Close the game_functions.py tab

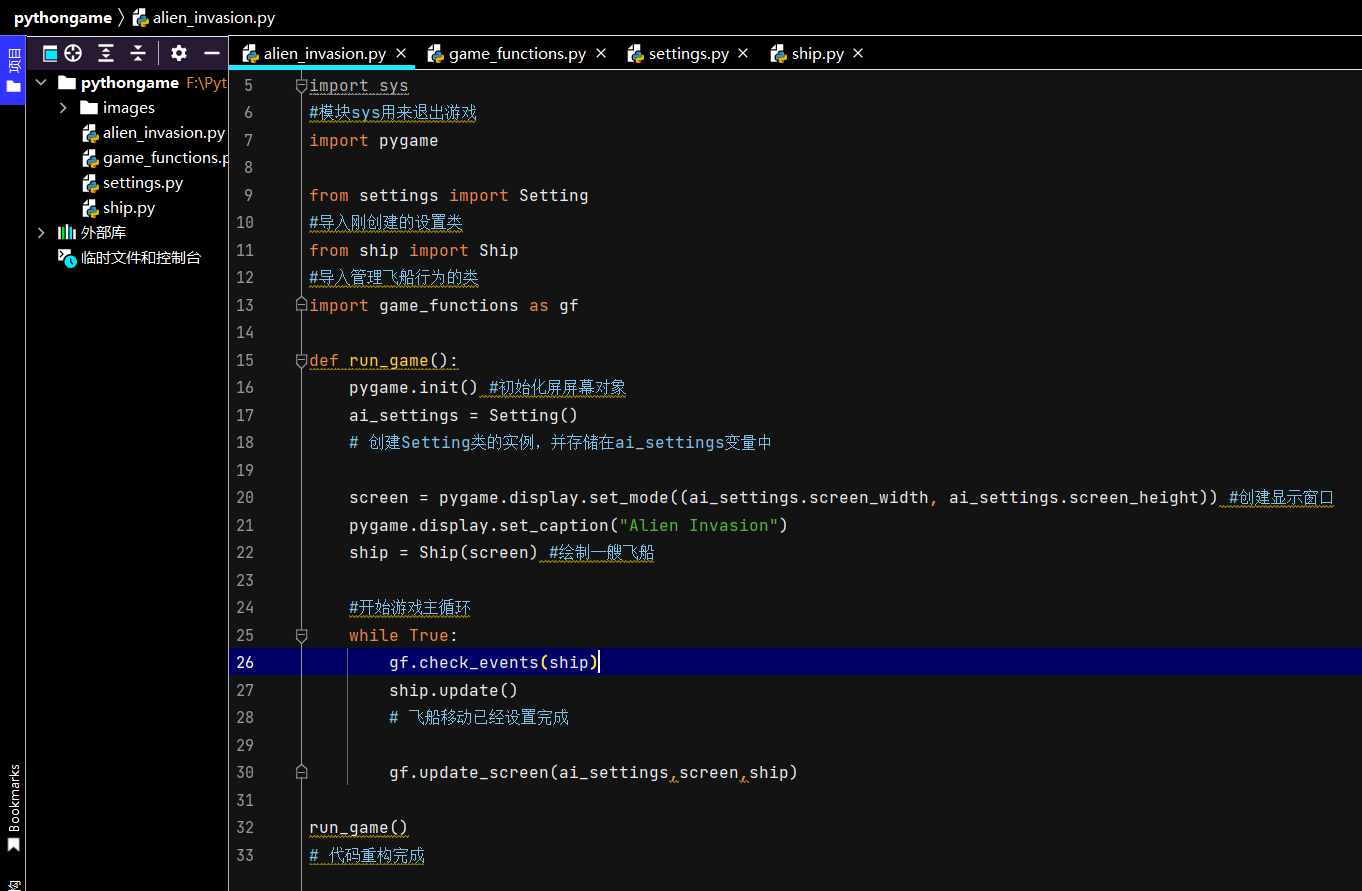601,53
